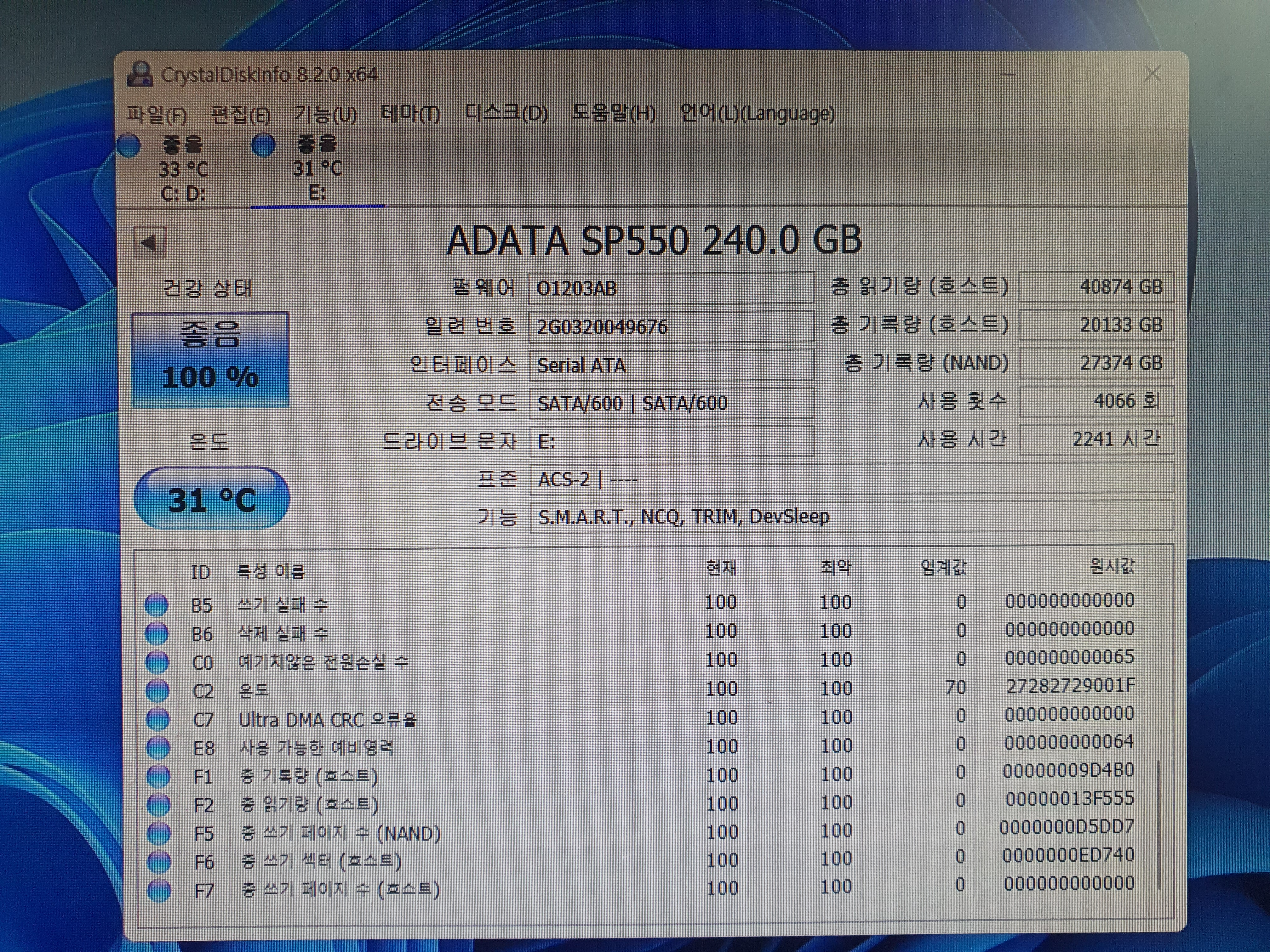Click the previous disk arrow button
The image size is (1270, 952).
pyautogui.click(x=149, y=243)
